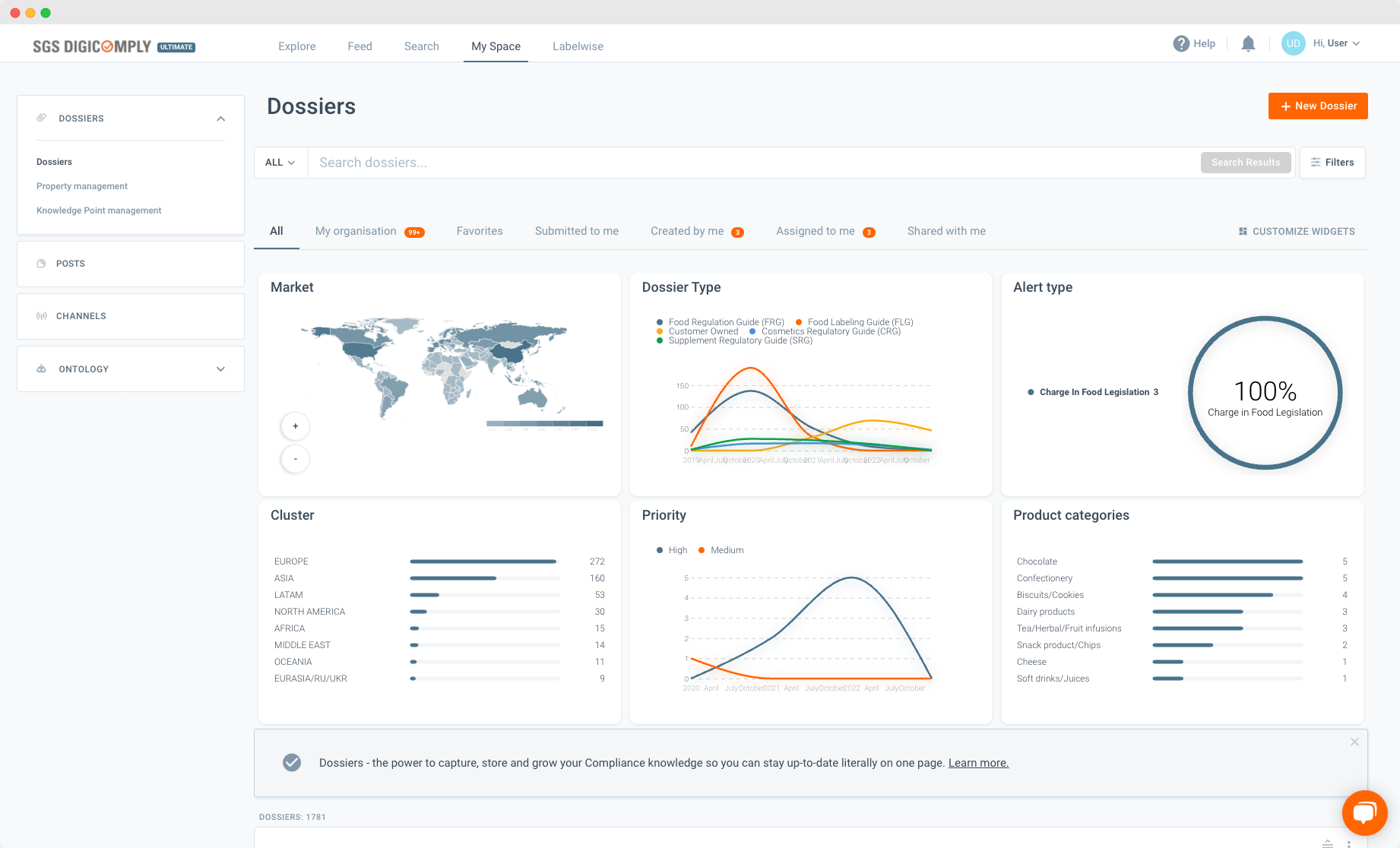Toggle Food Labeling Guide (FLG) legend
Viewport: 1400px width, 848px height.
point(854,322)
